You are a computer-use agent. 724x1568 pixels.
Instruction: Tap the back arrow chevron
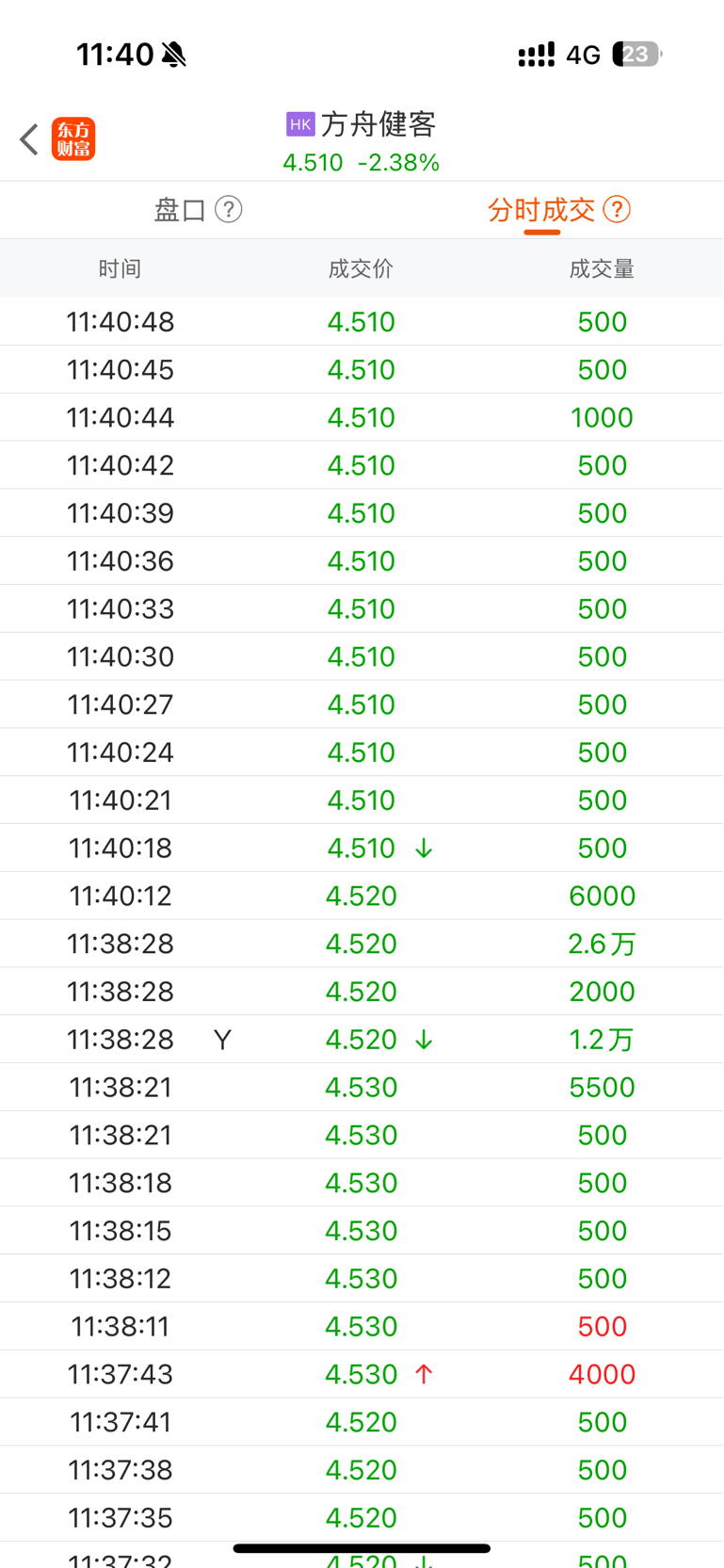(x=29, y=139)
